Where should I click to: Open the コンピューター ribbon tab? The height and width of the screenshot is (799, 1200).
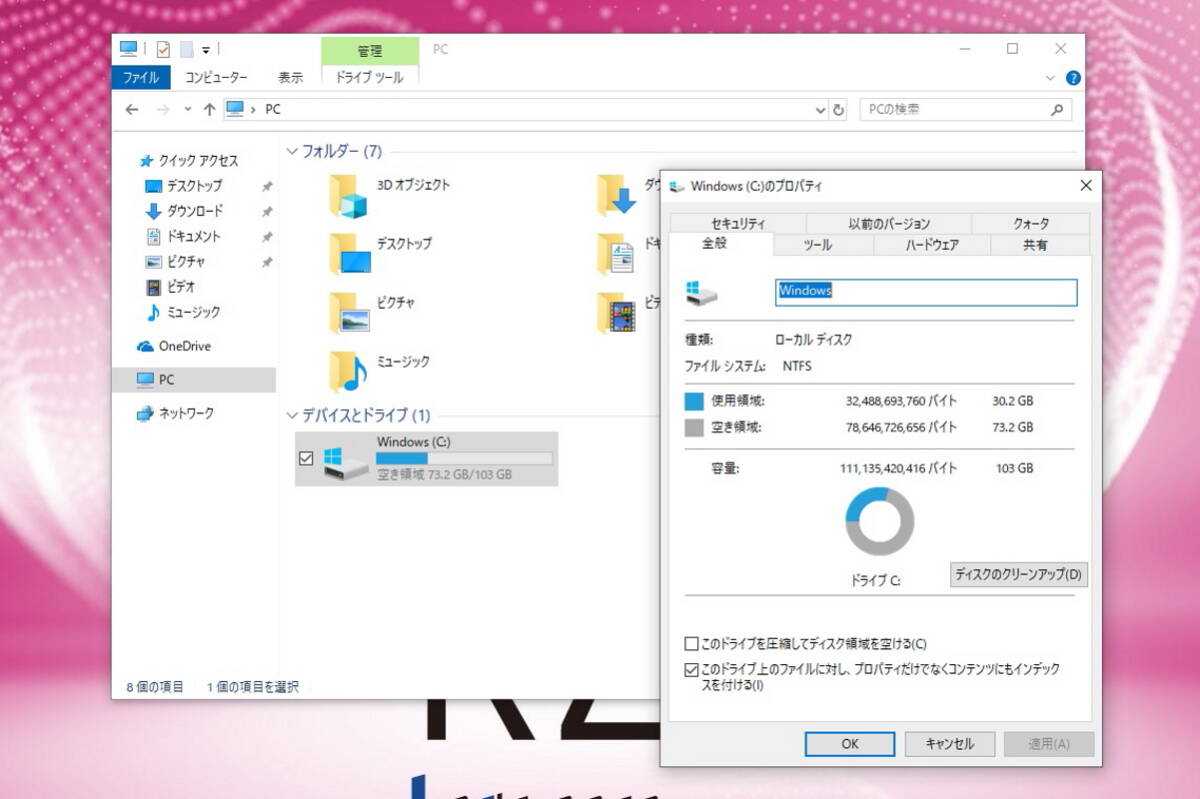coord(215,77)
